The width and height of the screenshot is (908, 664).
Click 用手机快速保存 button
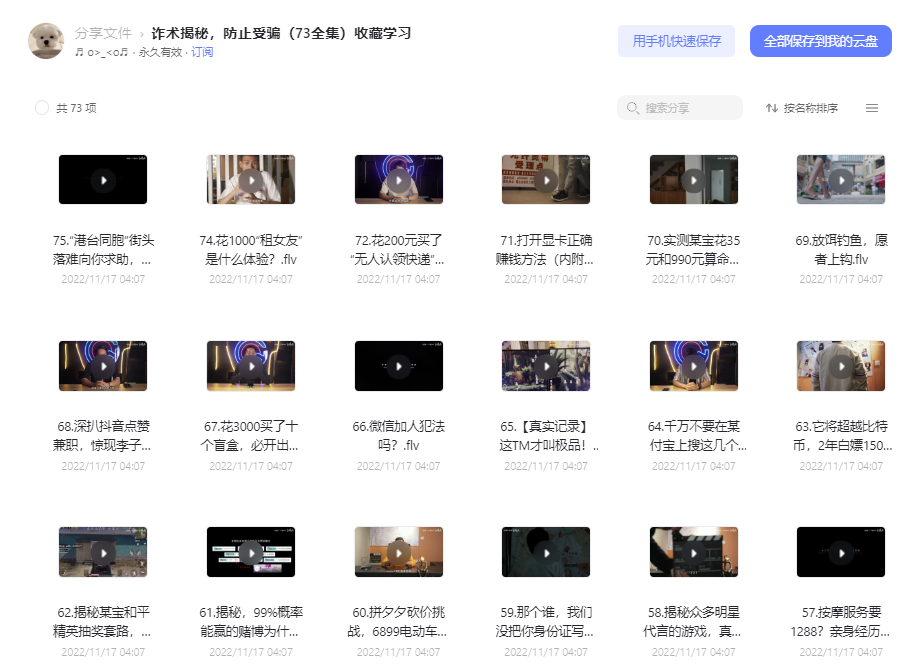(x=676, y=41)
